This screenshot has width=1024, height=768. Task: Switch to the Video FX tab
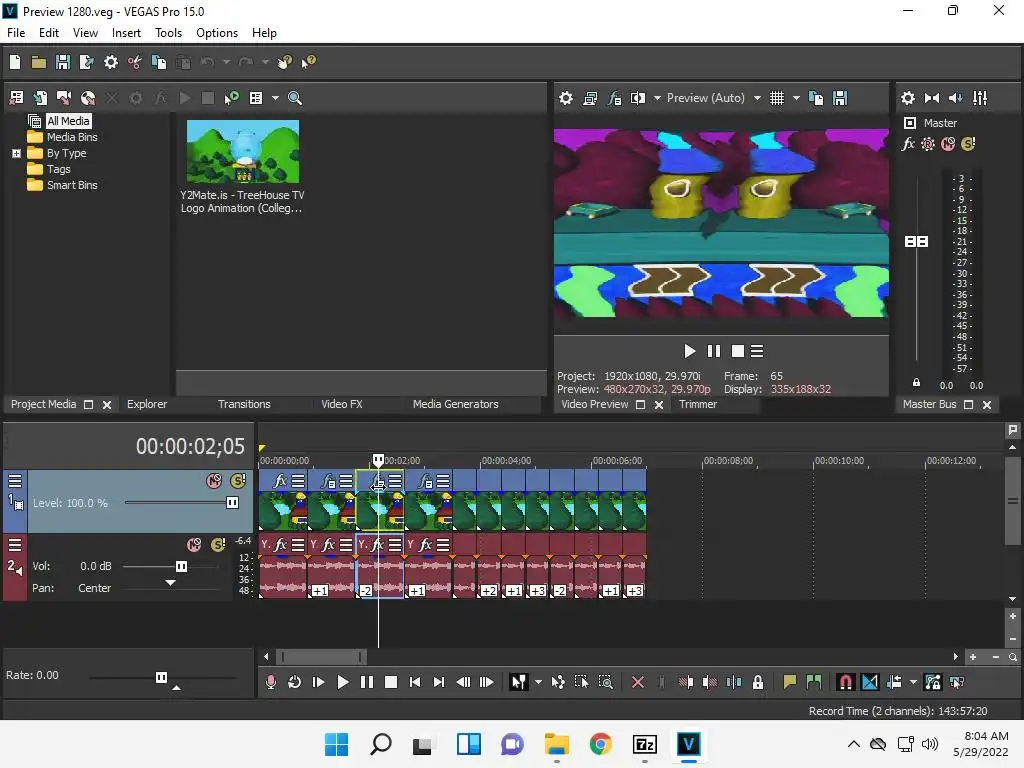pos(342,404)
